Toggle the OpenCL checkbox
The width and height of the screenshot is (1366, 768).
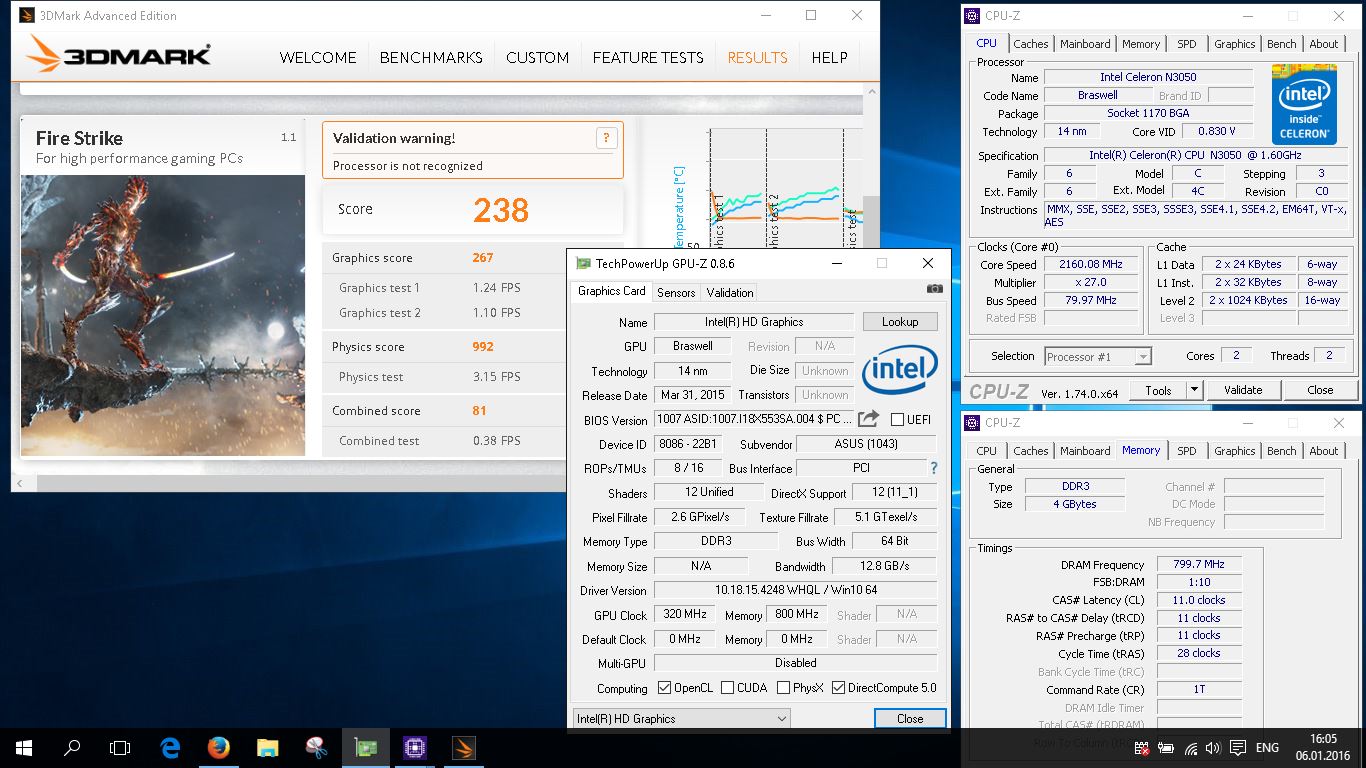coord(665,688)
